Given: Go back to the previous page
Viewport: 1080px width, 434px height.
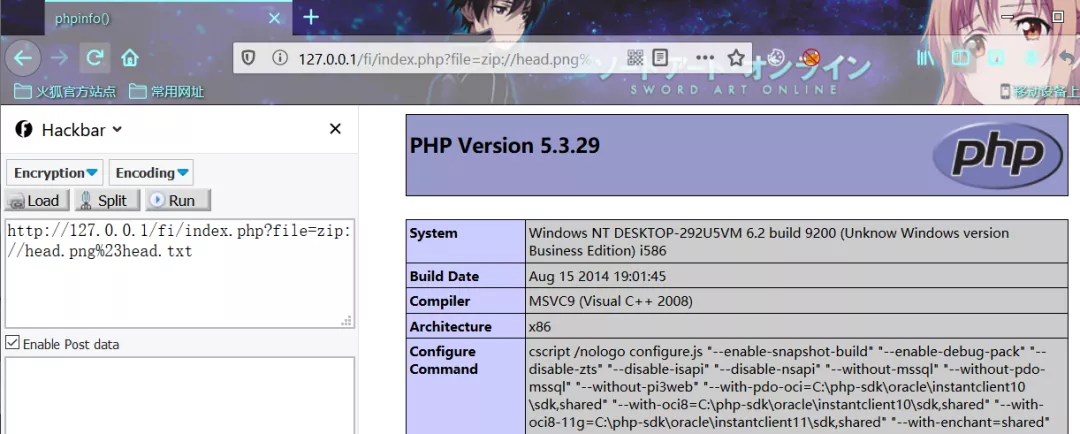Looking at the screenshot, I should click(x=23, y=58).
